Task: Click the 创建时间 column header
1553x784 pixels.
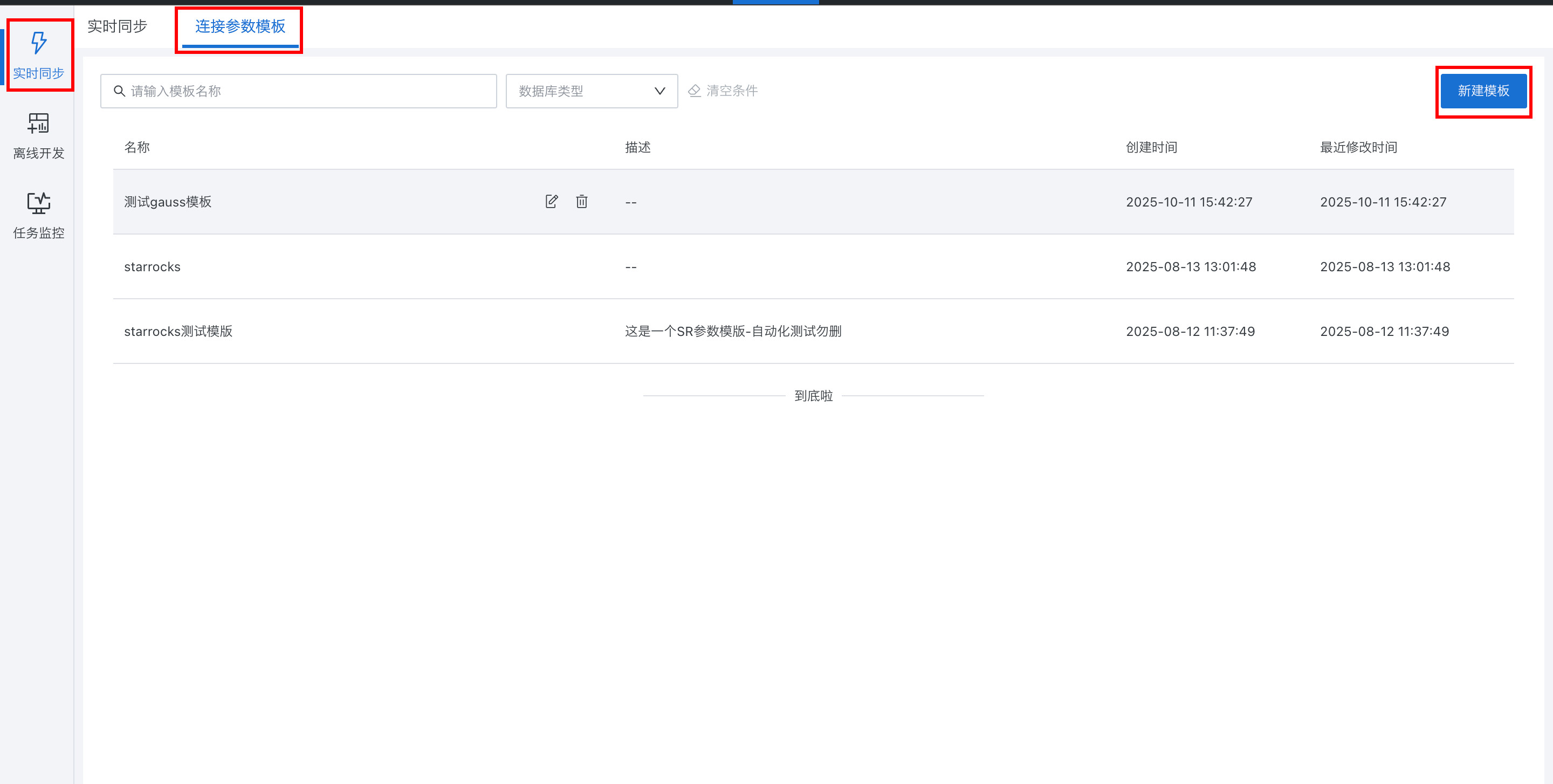Action: pos(1151,147)
